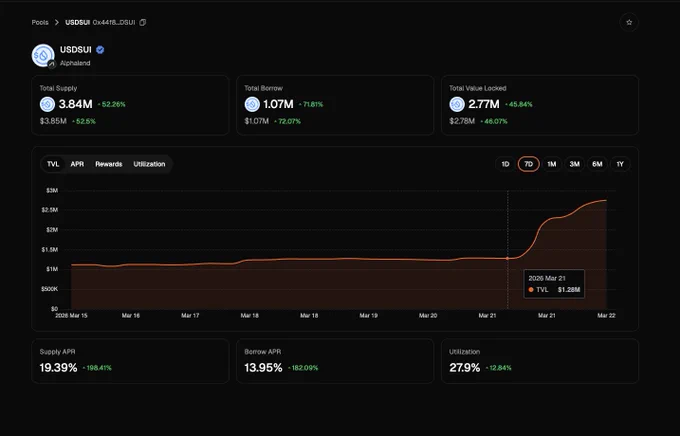This screenshot has width=680, height=436.
Task: Click the 52.26% supply change indicator
Action: click(x=111, y=105)
